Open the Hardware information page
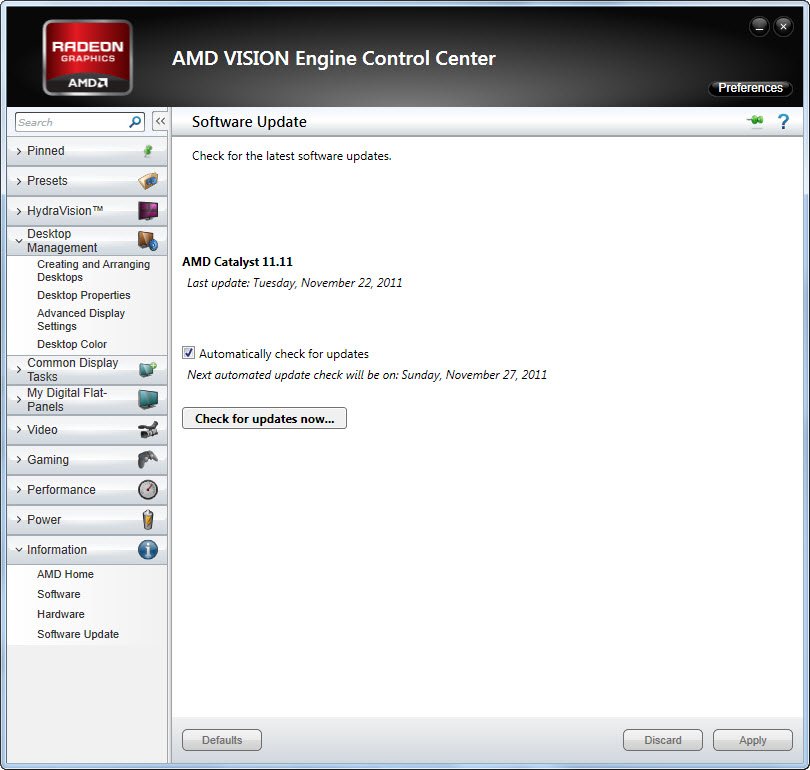The image size is (810, 770). (x=61, y=614)
